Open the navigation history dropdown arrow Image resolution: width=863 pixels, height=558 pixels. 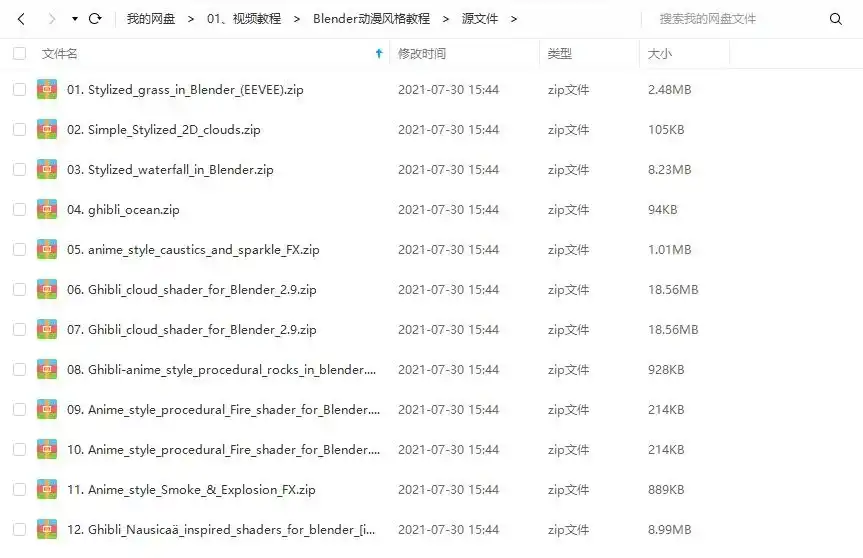click(75, 19)
